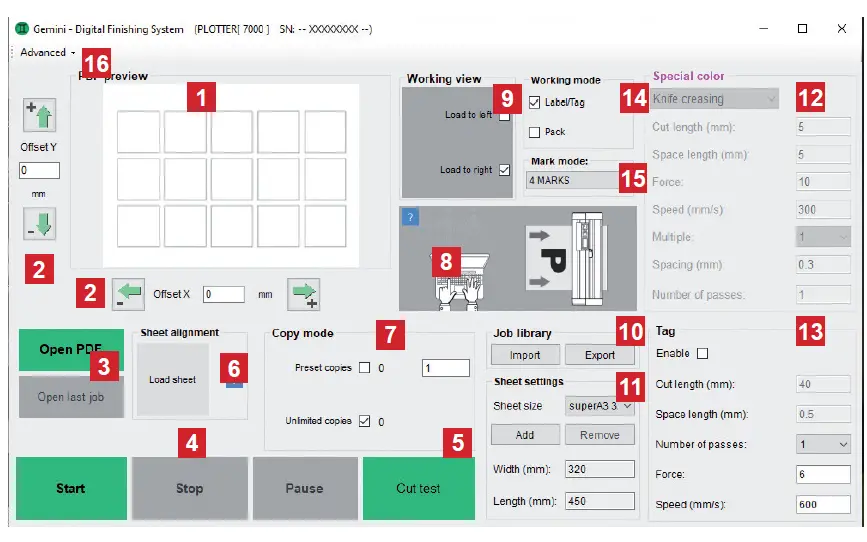Open the Sheet size superA3 dropdown
867x542 pixels.
[x=599, y=405]
